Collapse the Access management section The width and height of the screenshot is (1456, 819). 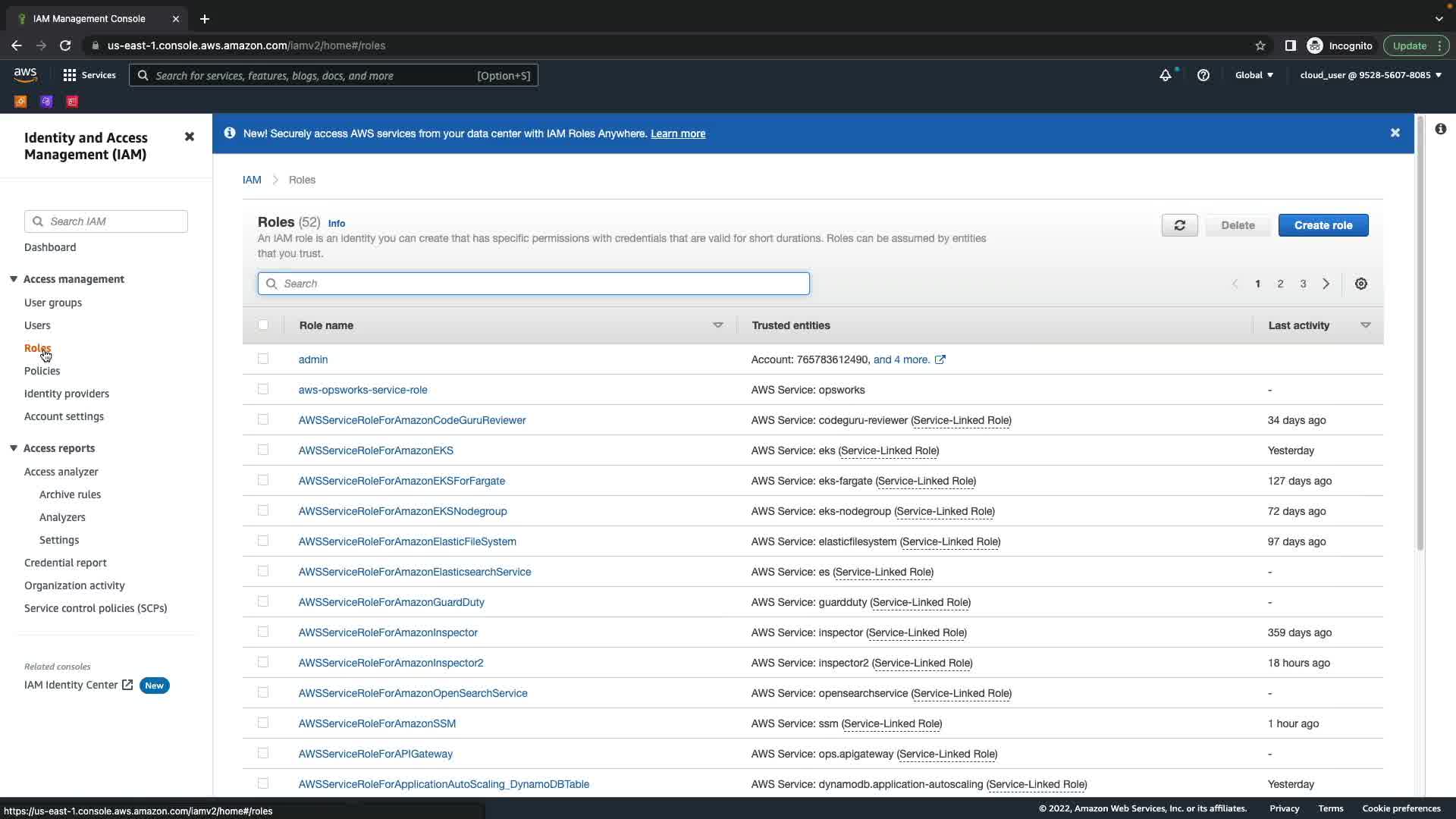(14, 279)
